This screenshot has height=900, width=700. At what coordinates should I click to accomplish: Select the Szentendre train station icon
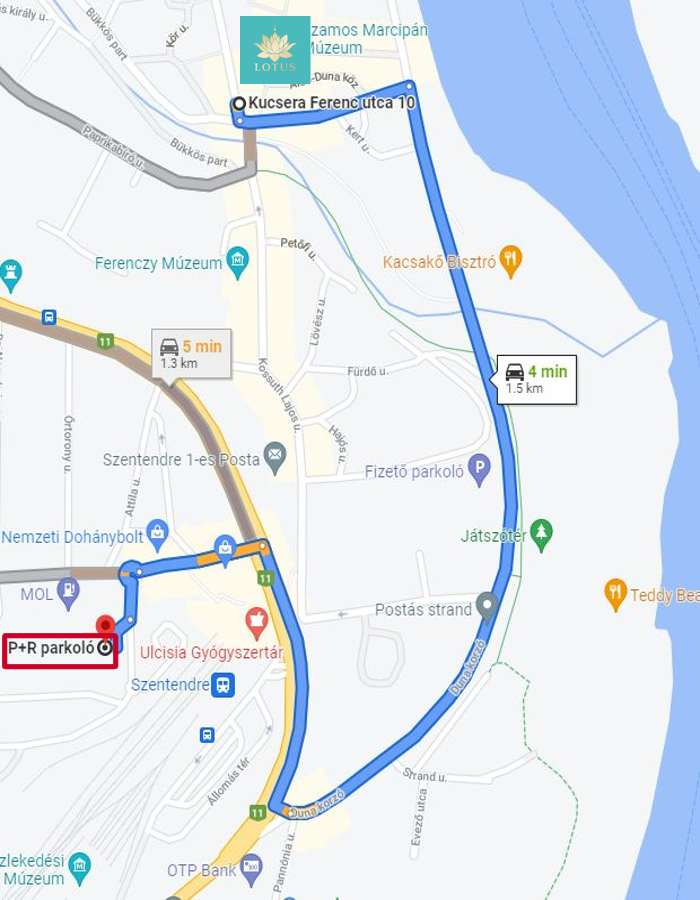[223, 685]
